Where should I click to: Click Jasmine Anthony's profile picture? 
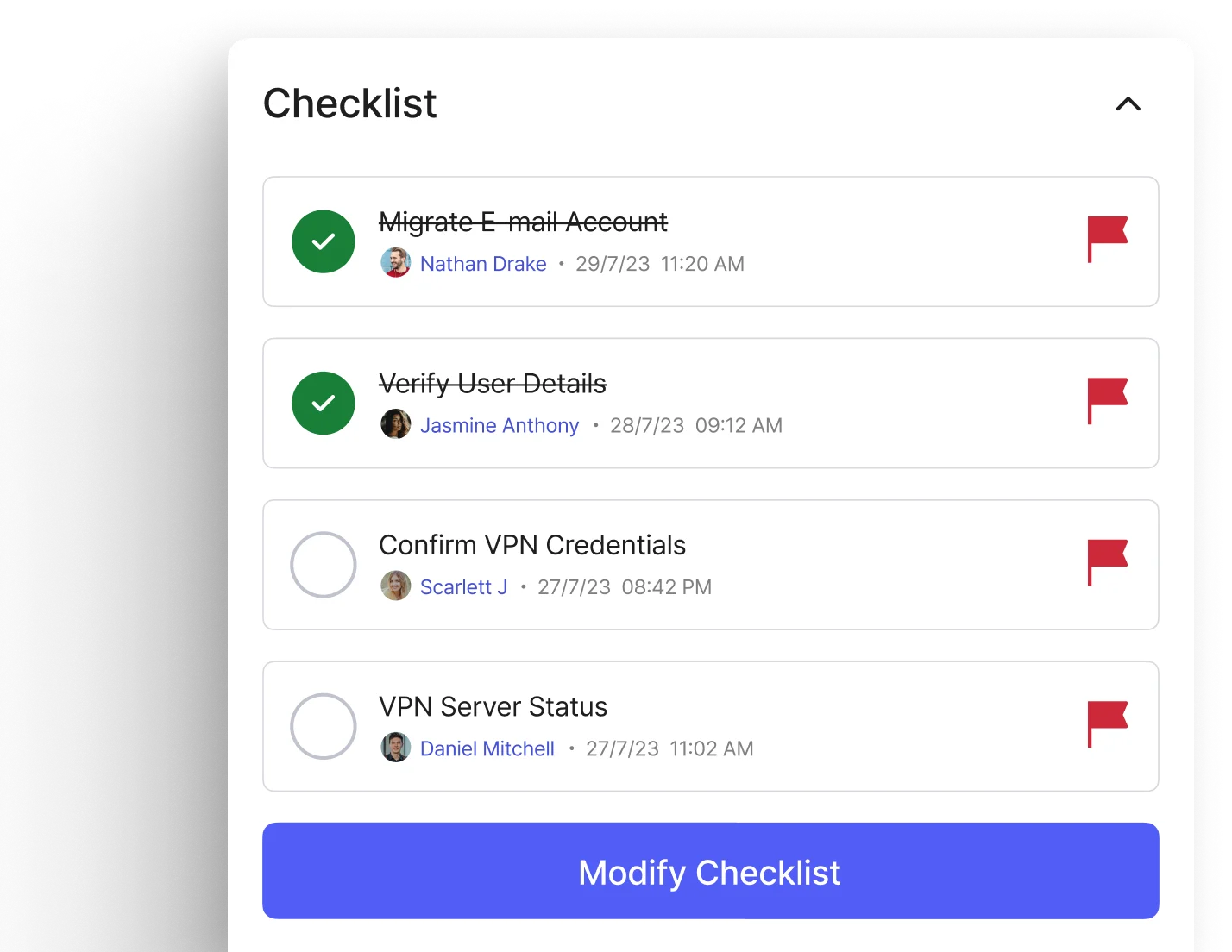coord(396,424)
